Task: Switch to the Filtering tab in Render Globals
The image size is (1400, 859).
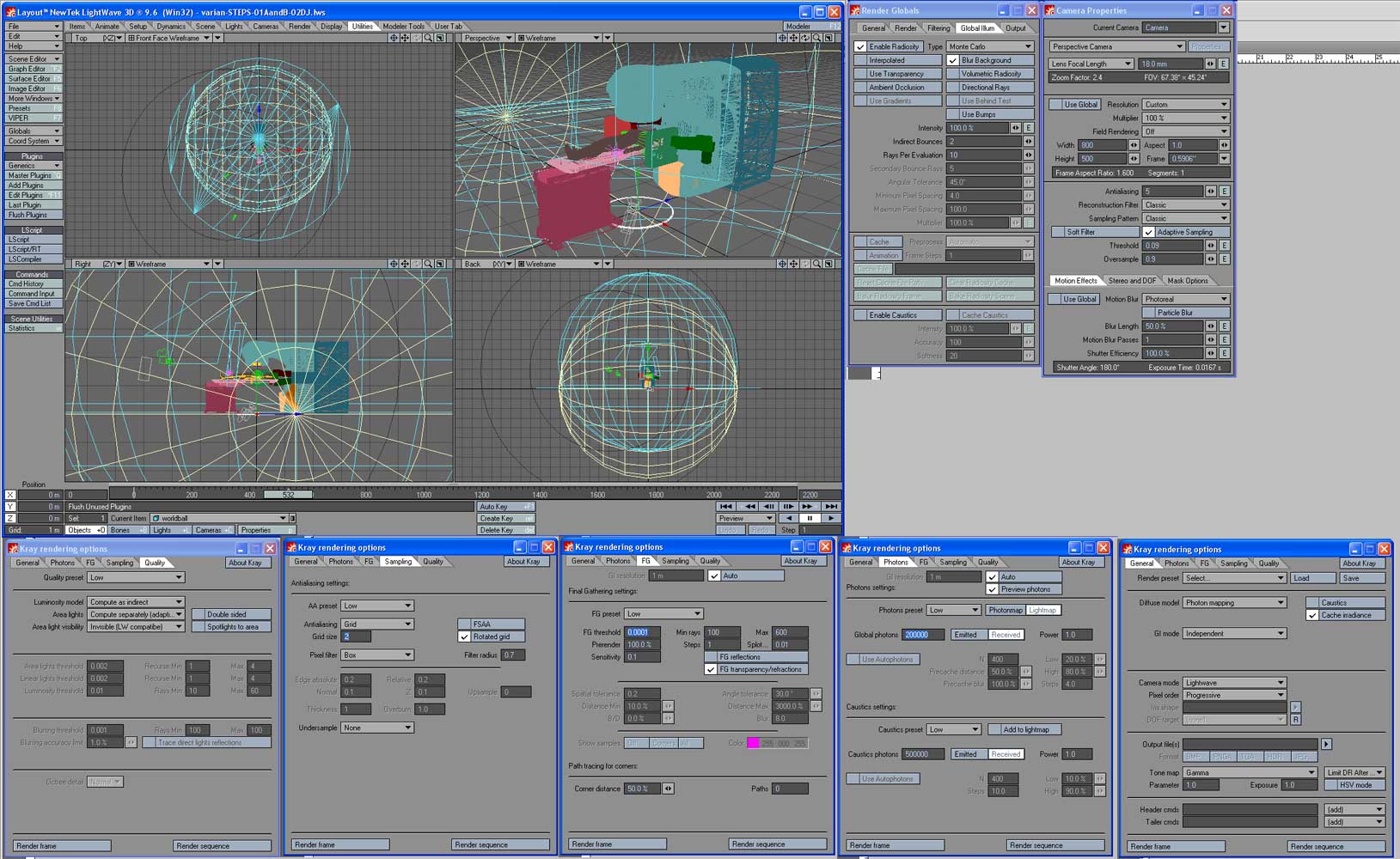Action: coord(938,28)
